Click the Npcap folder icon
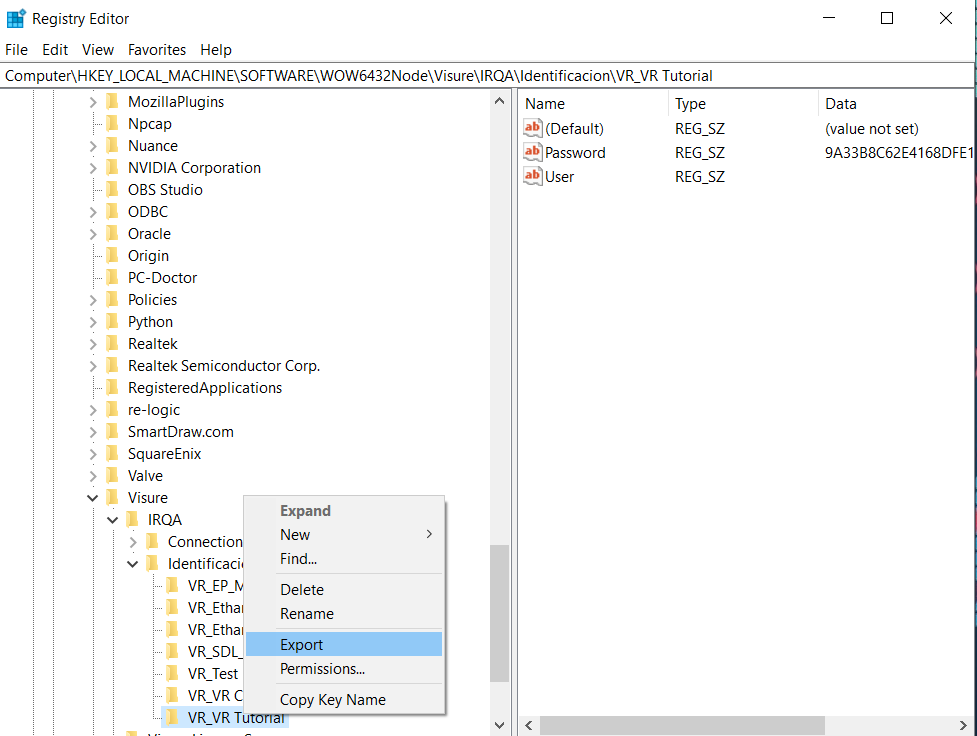977x736 pixels. tap(113, 123)
